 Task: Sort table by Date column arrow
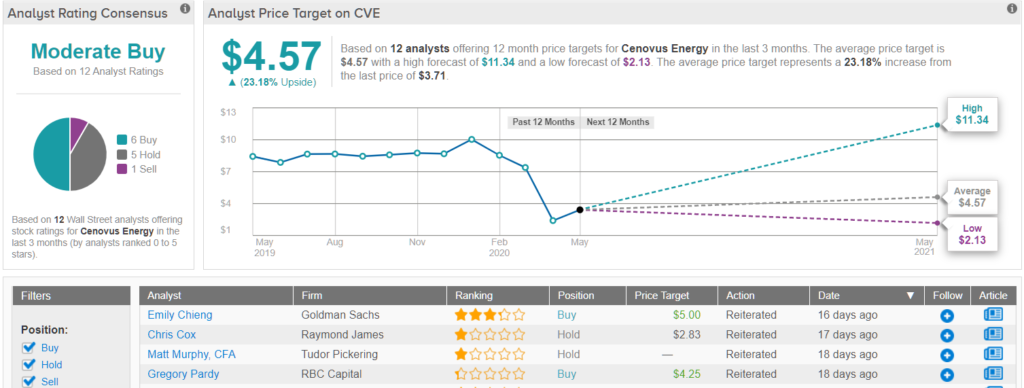tap(910, 296)
